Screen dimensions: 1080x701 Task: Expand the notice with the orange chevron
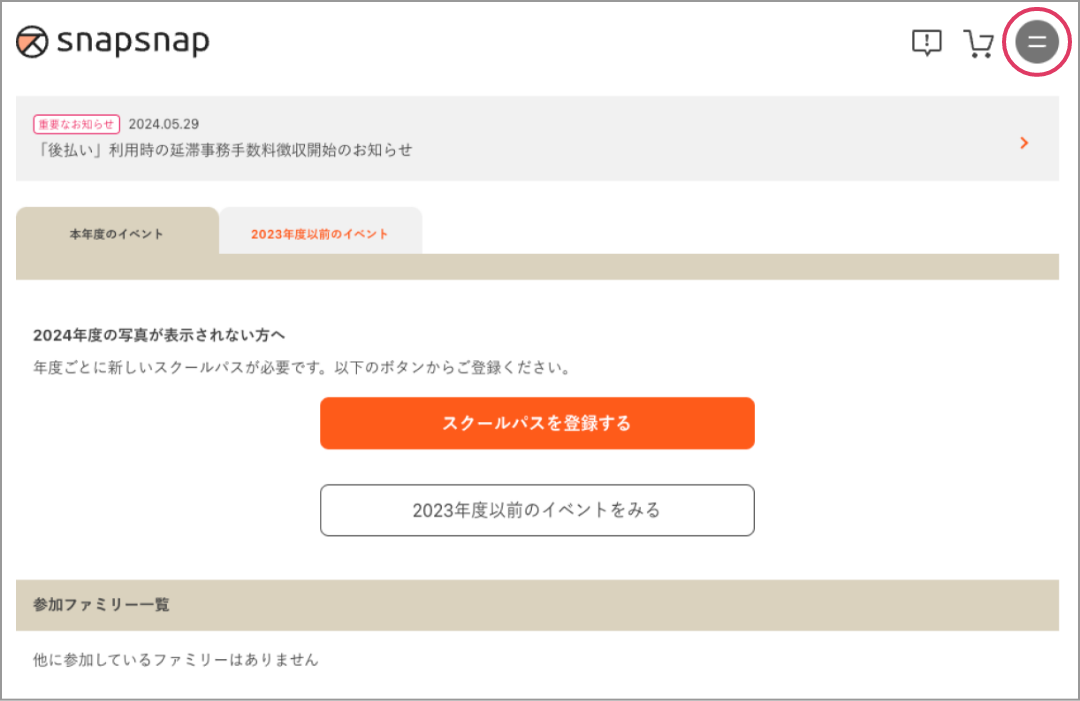pyautogui.click(x=1024, y=143)
